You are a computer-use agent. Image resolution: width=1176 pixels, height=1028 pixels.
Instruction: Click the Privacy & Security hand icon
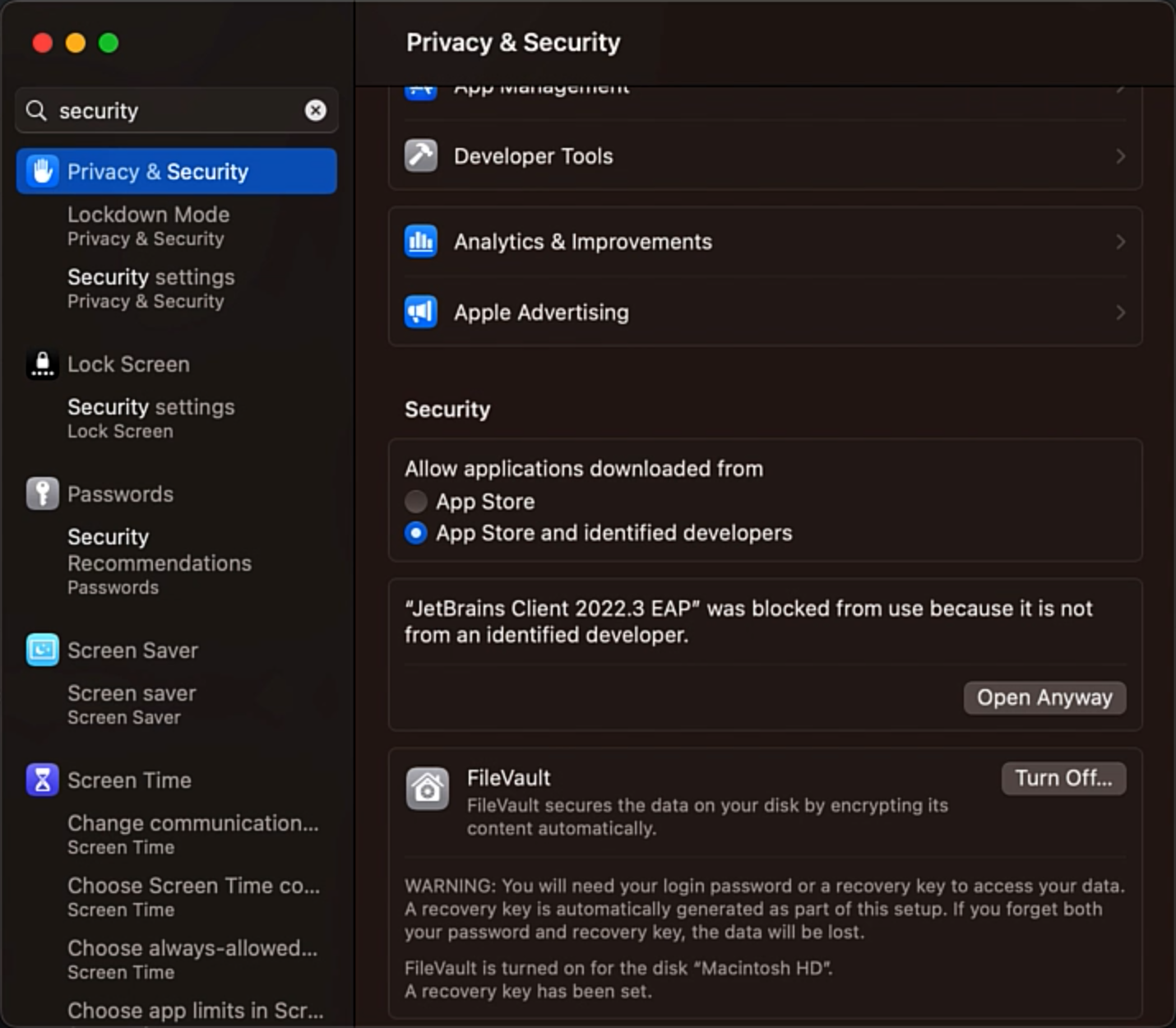[43, 171]
